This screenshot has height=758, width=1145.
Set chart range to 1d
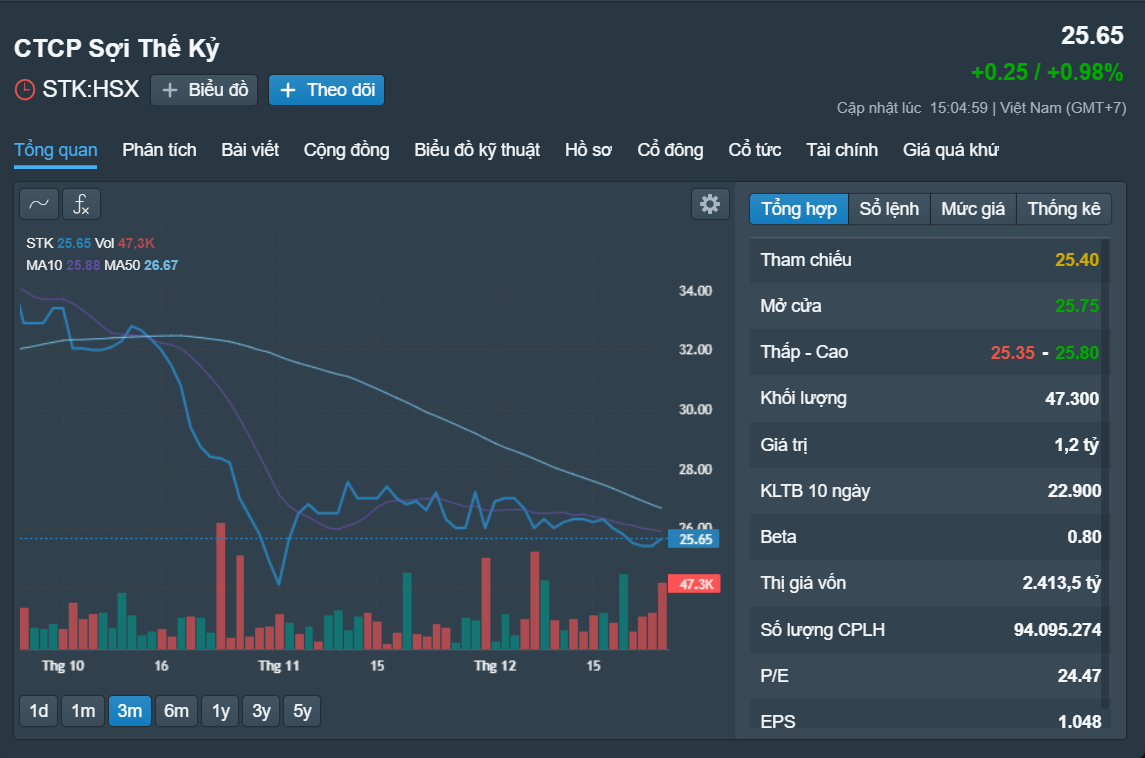point(39,711)
